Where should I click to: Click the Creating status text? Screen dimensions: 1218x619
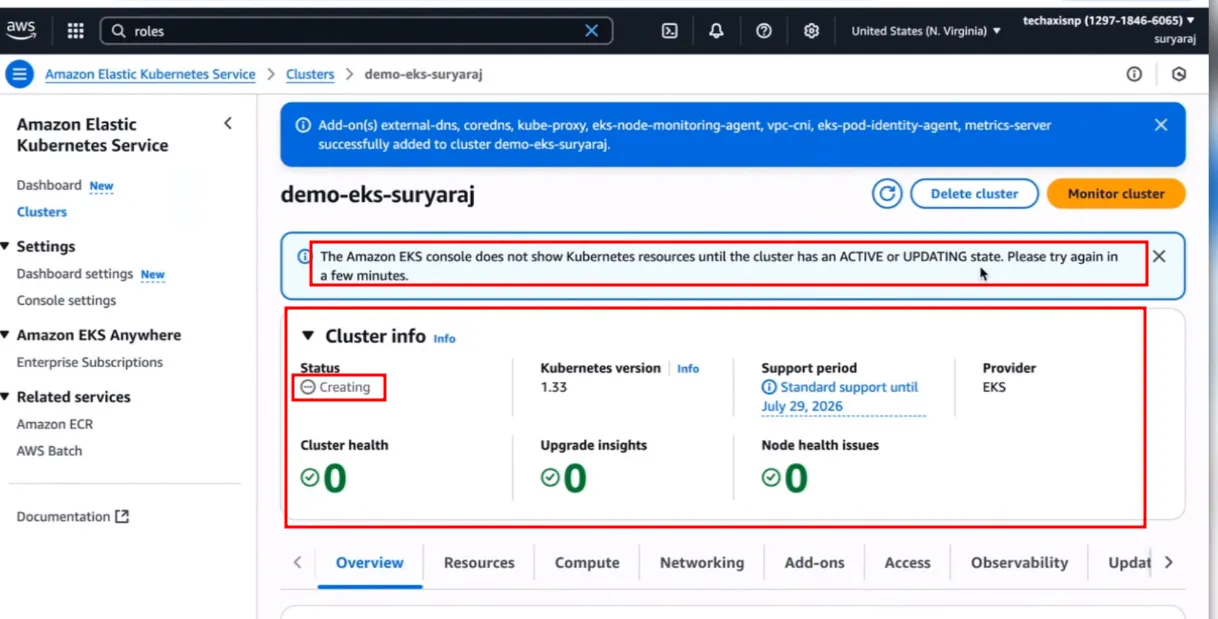tap(345, 388)
